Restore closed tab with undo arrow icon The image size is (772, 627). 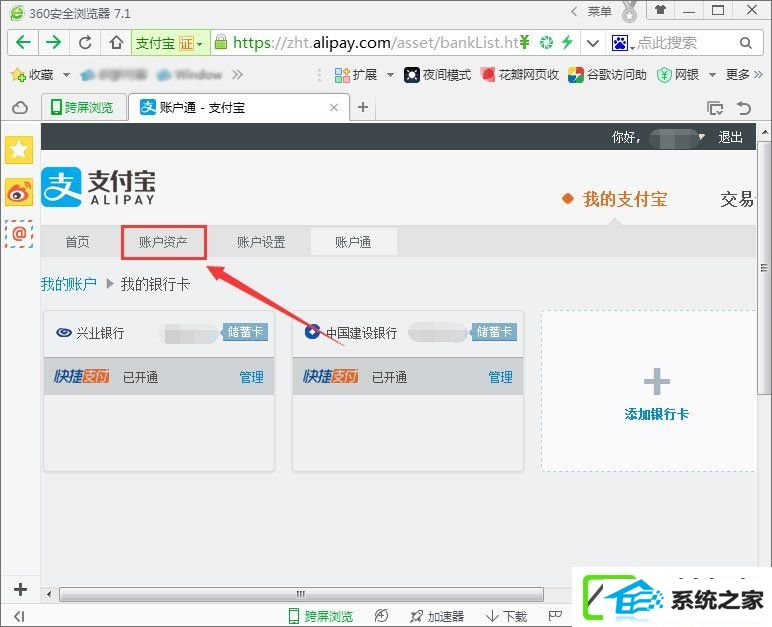[x=744, y=108]
